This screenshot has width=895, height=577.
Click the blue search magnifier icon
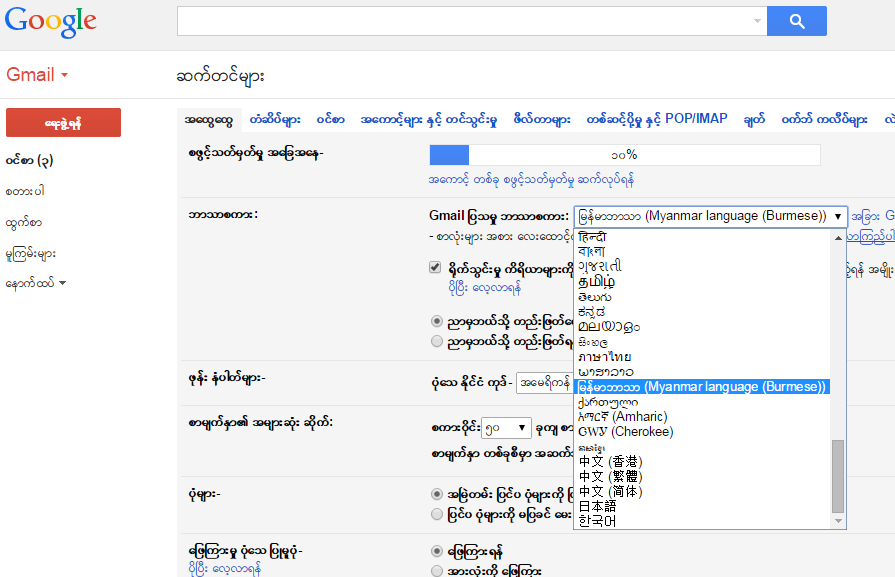coord(796,20)
